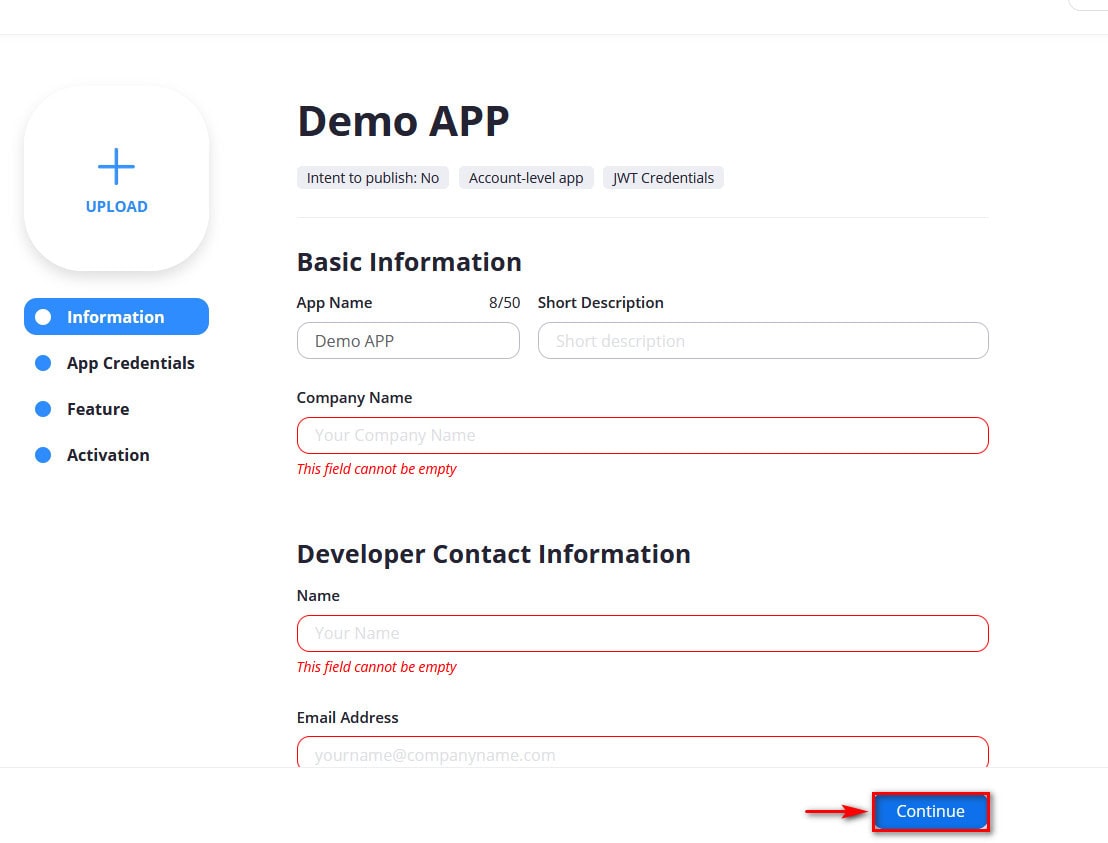Focus the App Name input field
1108x843 pixels.
pyautogui.click(x=408, y=340)
